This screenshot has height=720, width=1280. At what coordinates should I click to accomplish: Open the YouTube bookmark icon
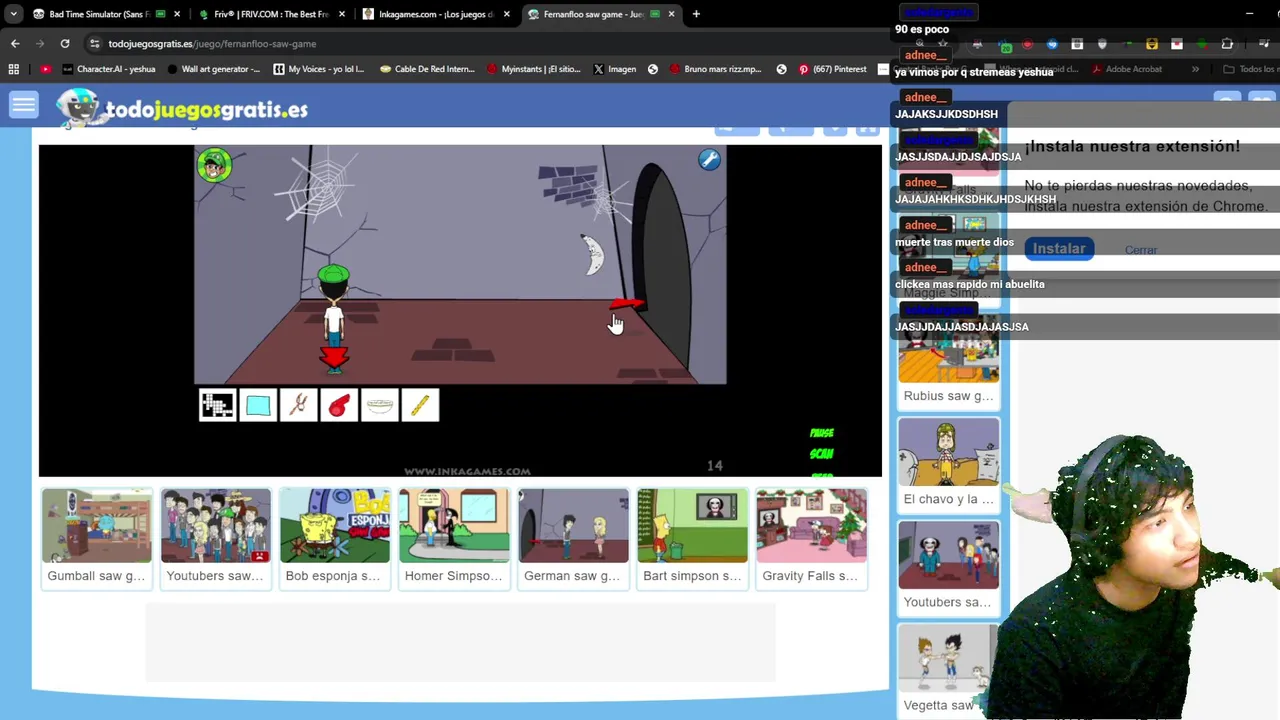coord(46,69)
